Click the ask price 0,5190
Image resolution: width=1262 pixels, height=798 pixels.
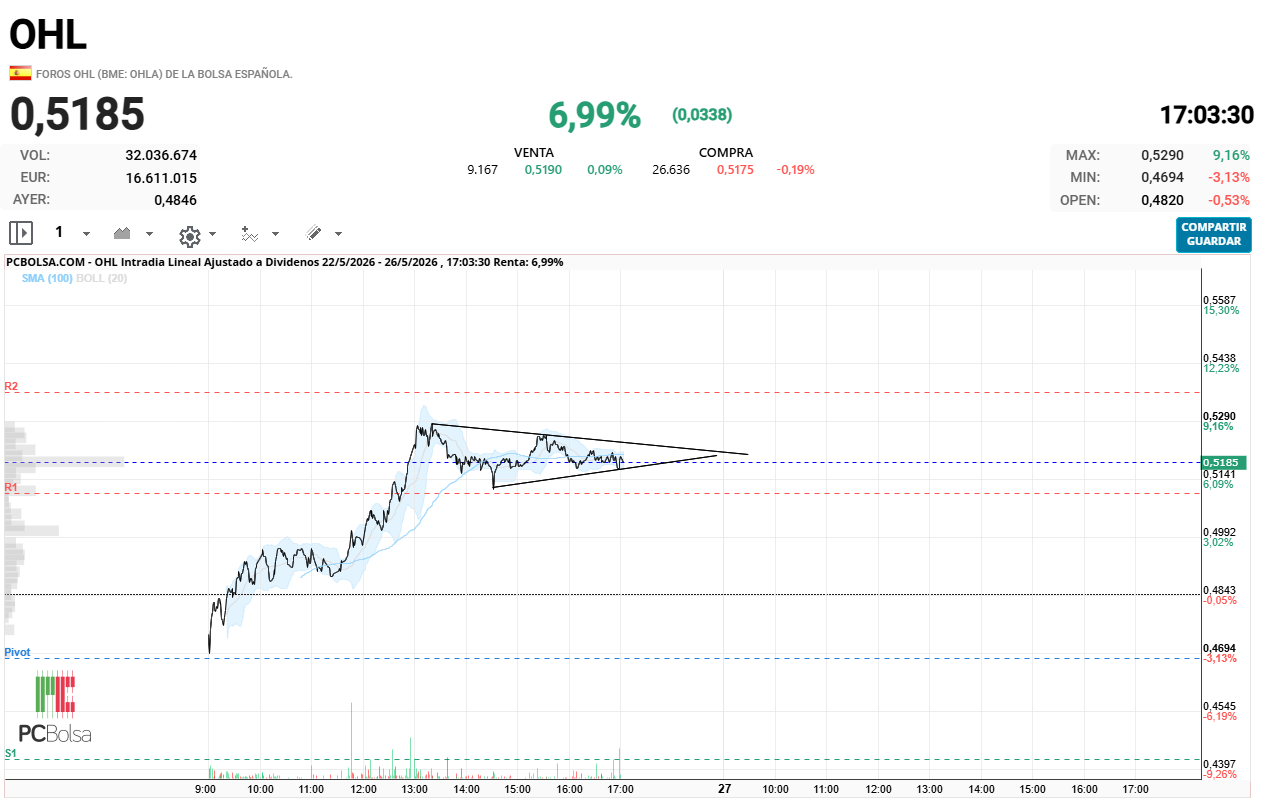543,170
